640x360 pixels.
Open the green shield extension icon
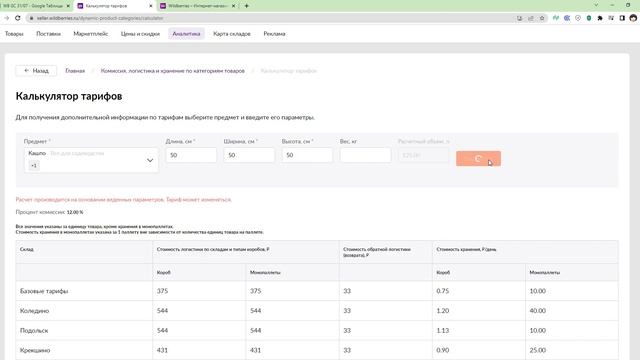click(x=589, y=18)
